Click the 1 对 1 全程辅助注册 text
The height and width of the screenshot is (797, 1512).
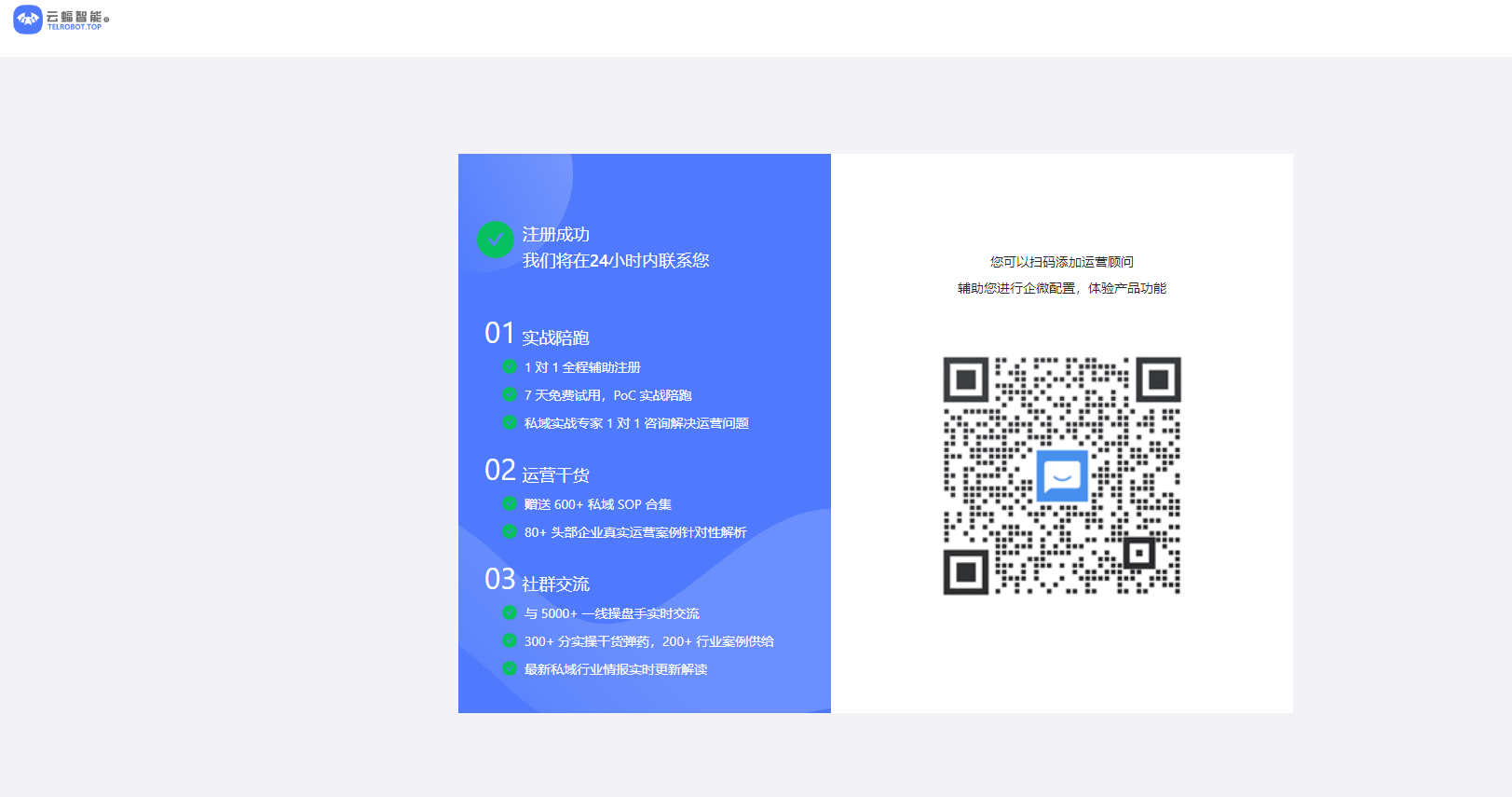click(x=582, y=367)
